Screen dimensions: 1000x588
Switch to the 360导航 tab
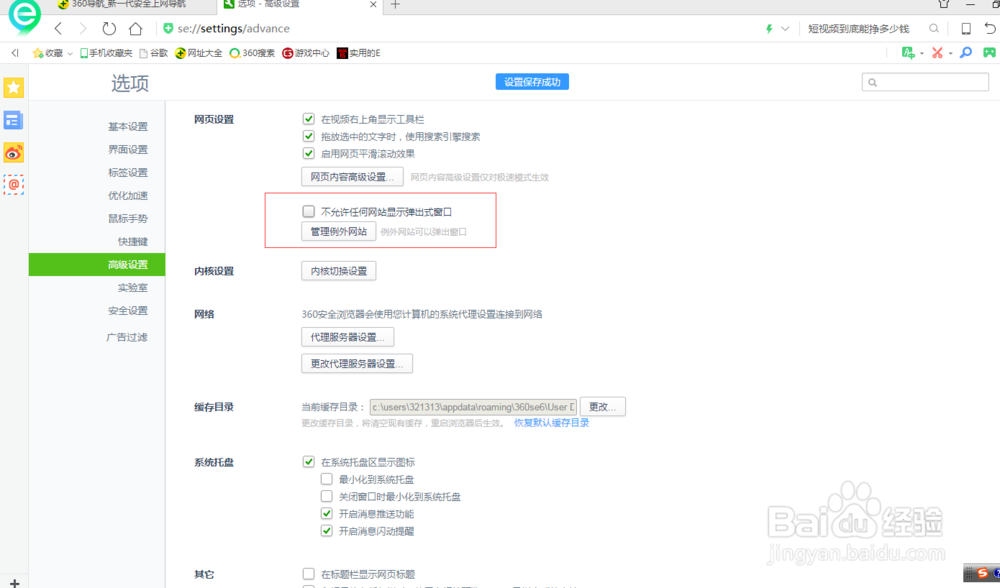(x=129, y=5)
